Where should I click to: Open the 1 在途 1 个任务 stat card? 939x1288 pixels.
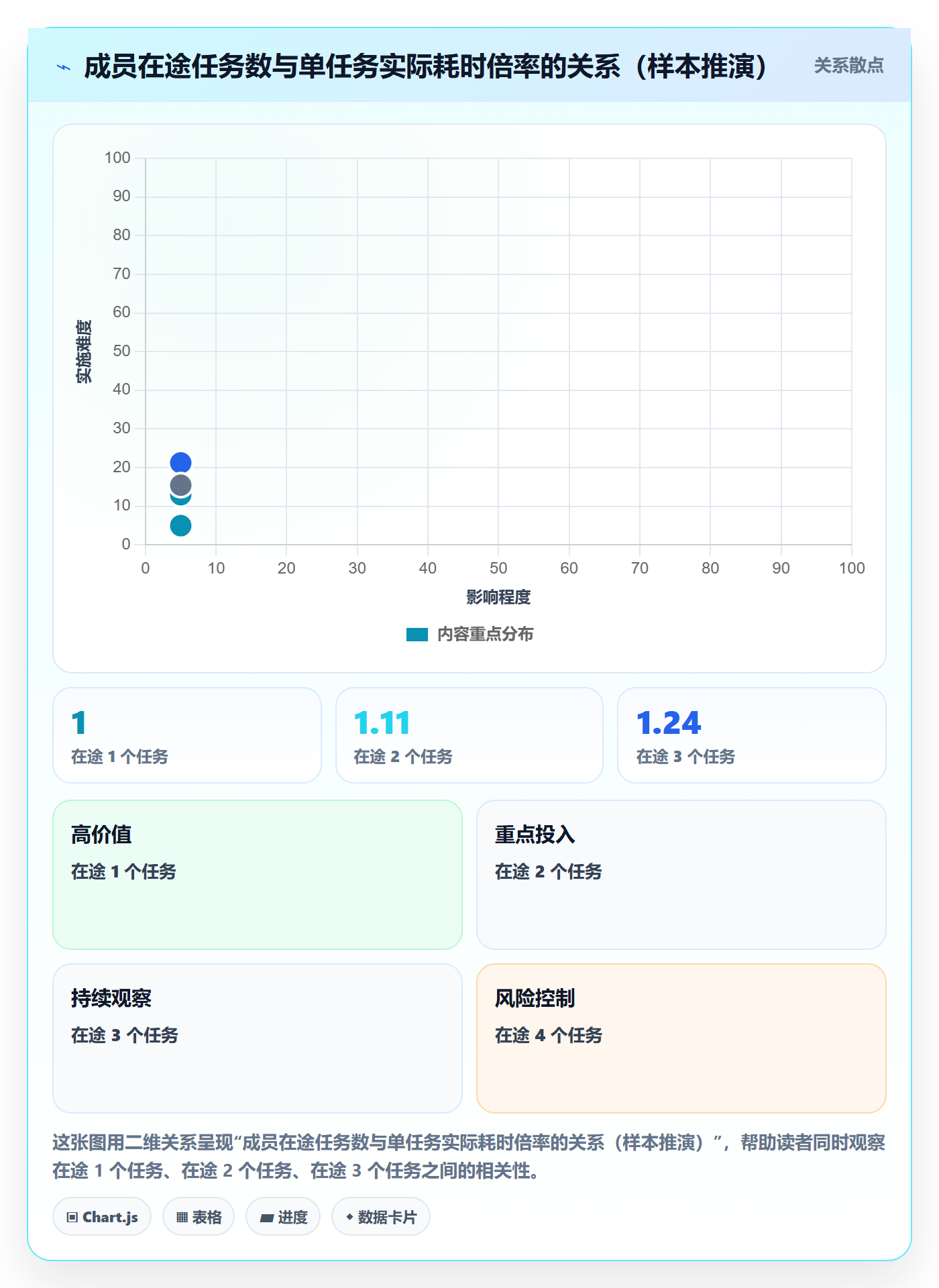(x=187, y=735)
